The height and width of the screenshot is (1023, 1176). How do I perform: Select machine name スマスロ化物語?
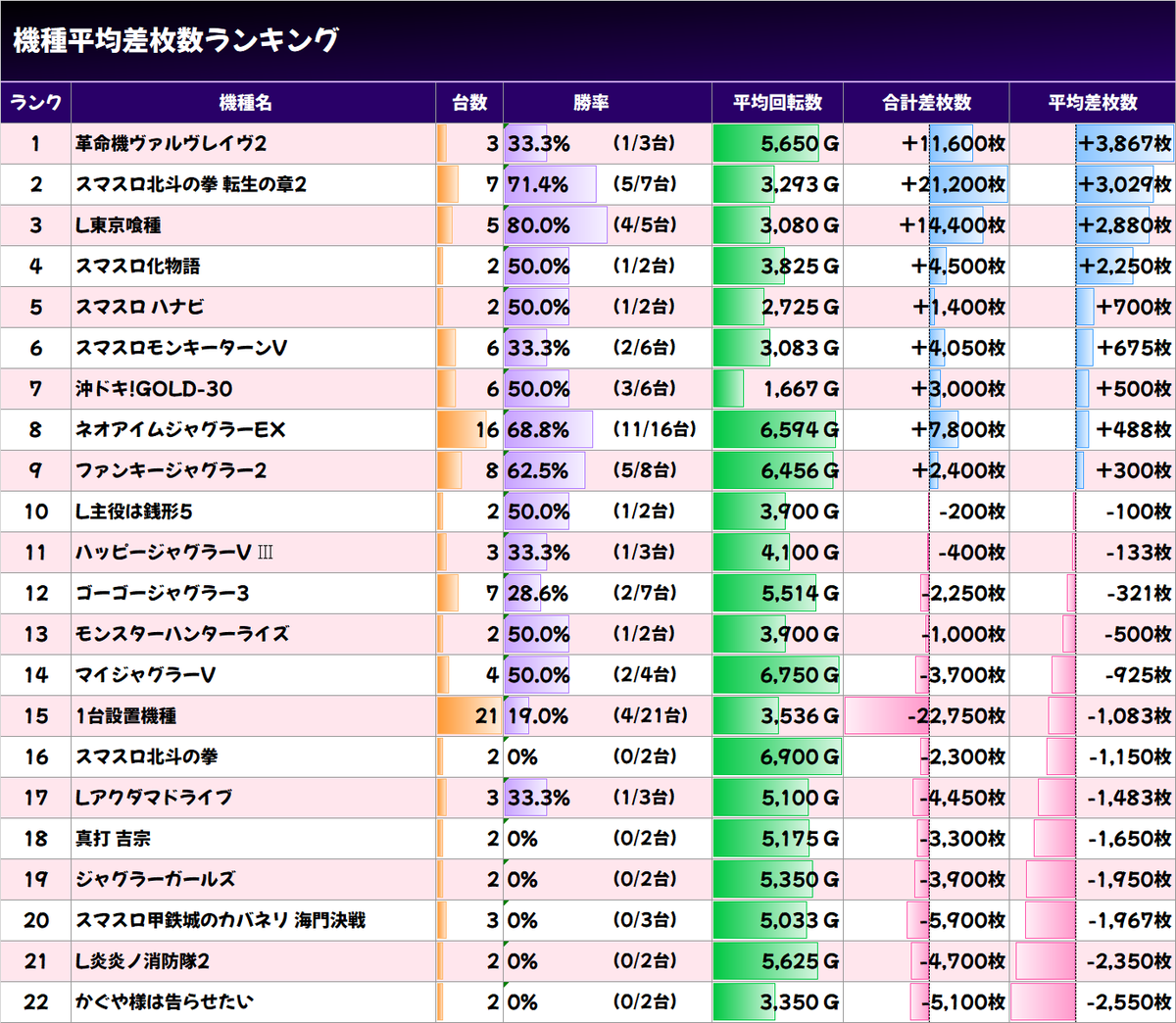(137, 267)
